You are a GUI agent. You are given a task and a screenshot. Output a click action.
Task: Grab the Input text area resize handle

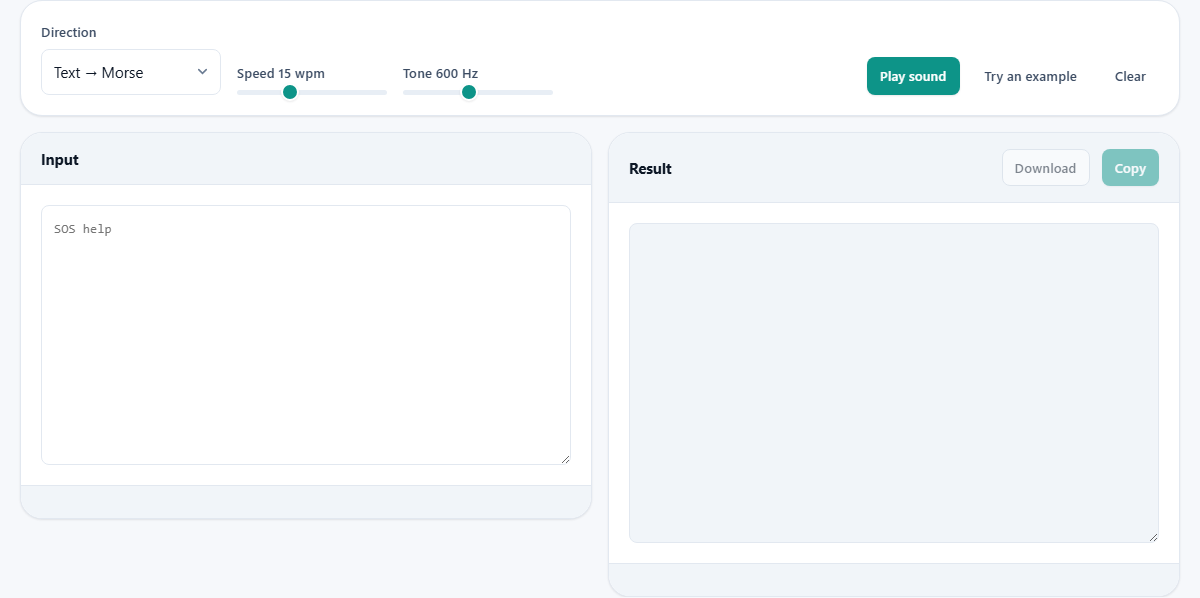[x=565, y=459]
